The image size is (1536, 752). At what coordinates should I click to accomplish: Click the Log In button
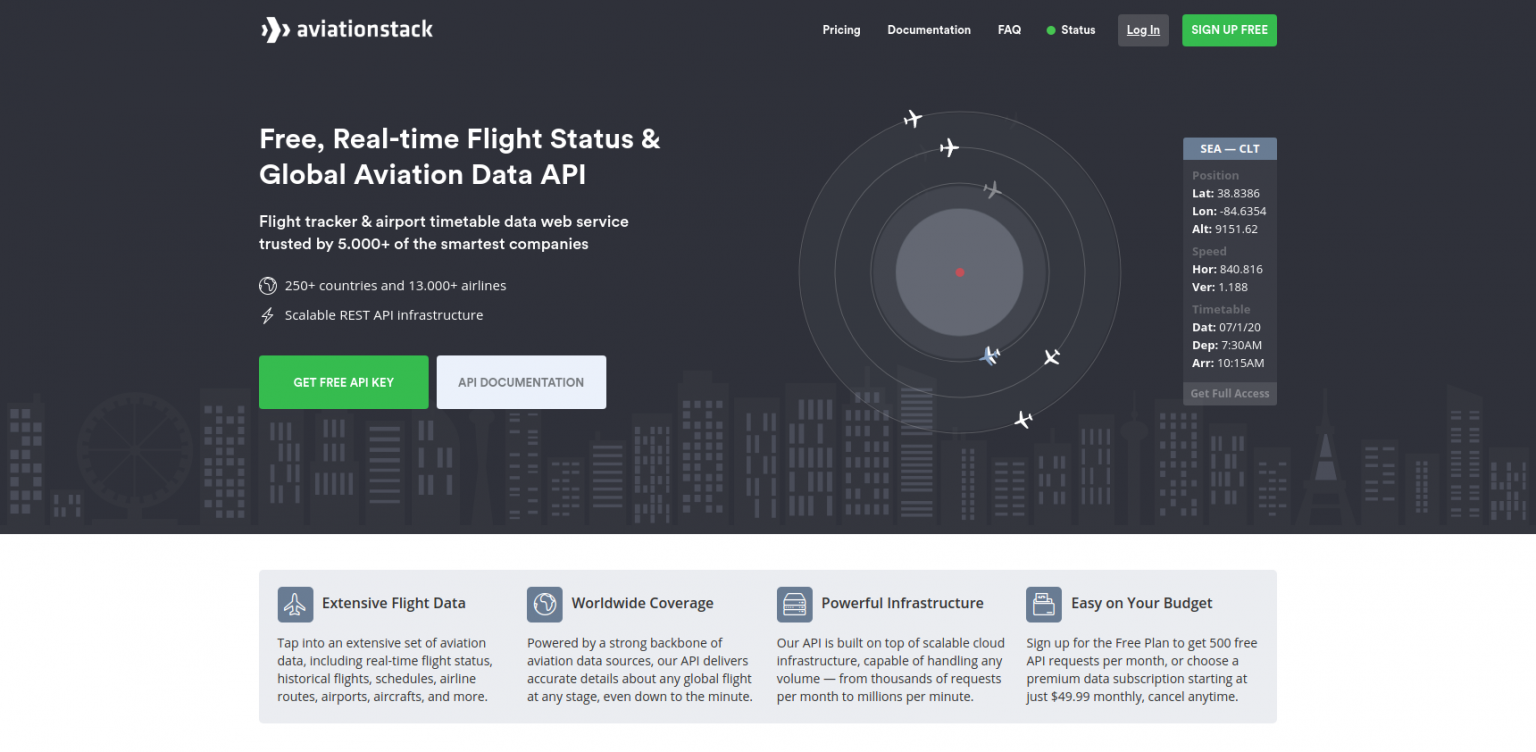(1143, 30)
